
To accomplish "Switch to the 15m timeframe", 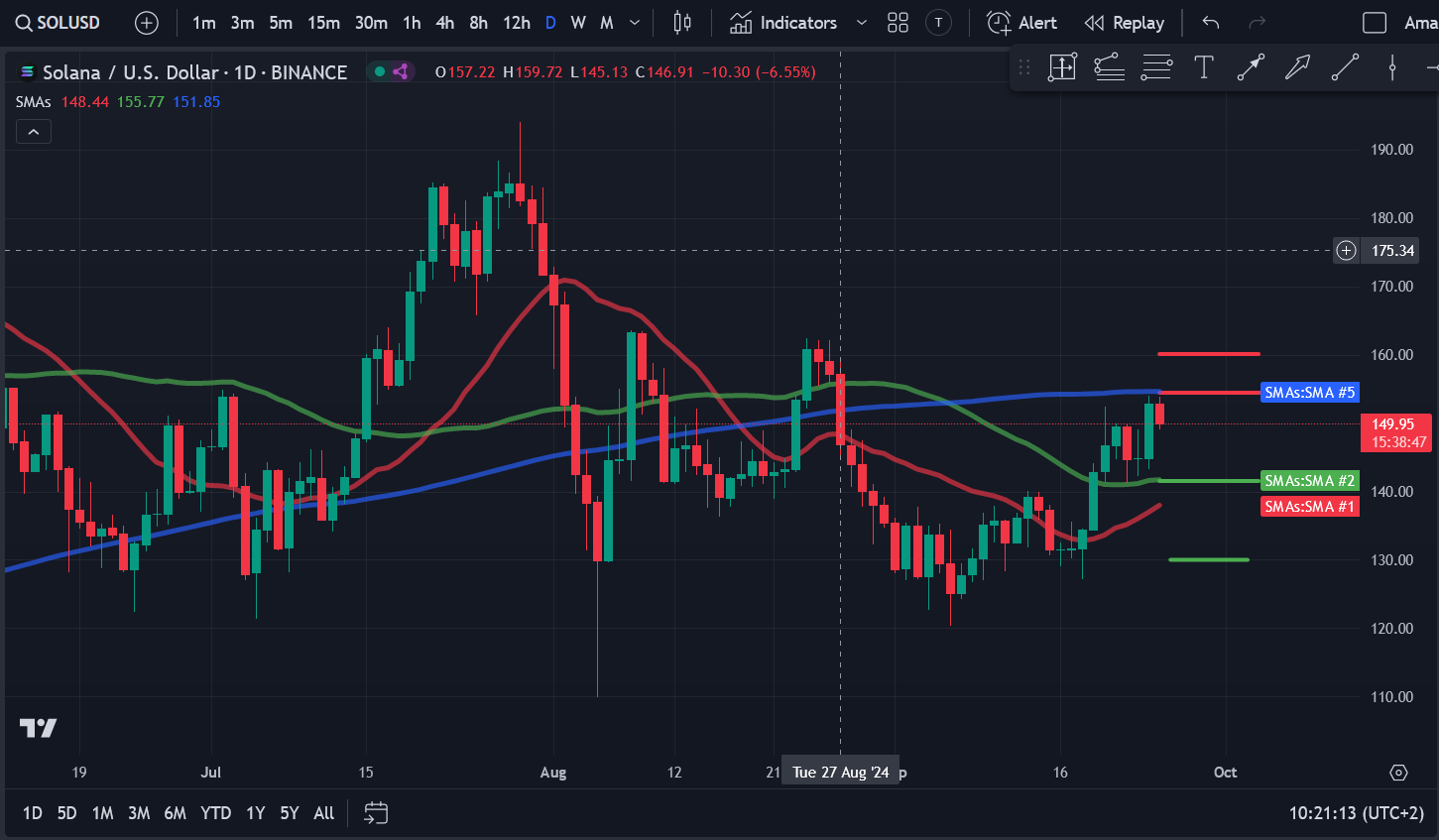I will 323,23.
